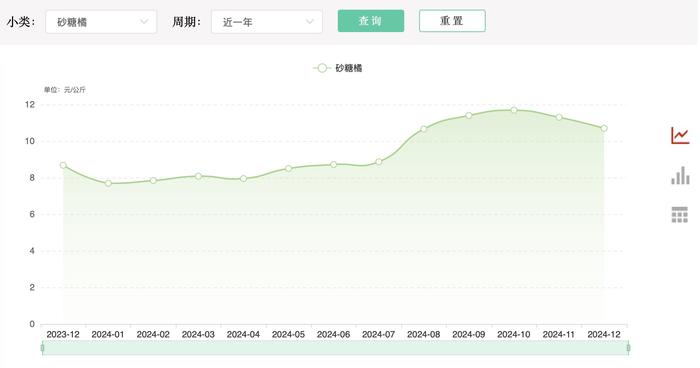
Task: Click the 2024-12 data point
Action: click(604, 128)
